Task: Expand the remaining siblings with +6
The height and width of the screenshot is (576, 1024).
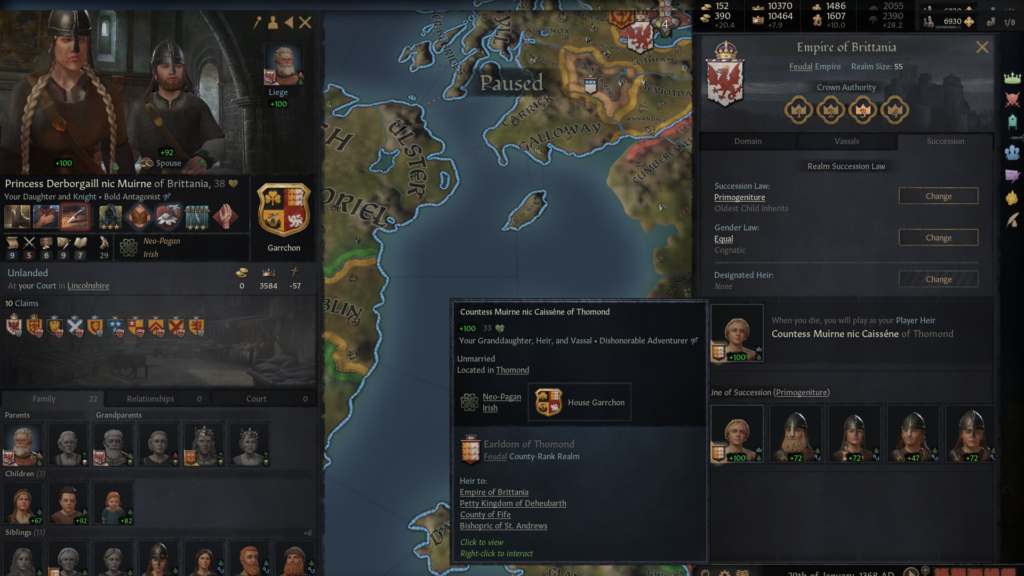Action: point(308,533)
